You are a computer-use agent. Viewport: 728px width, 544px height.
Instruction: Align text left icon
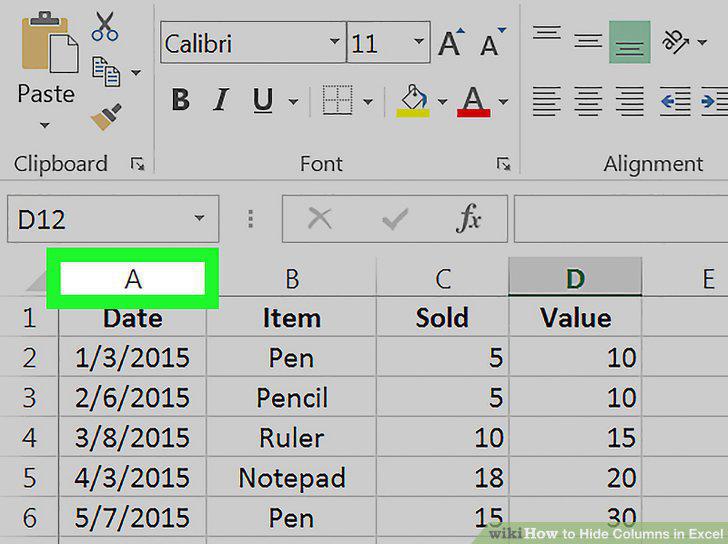point(546,101)
